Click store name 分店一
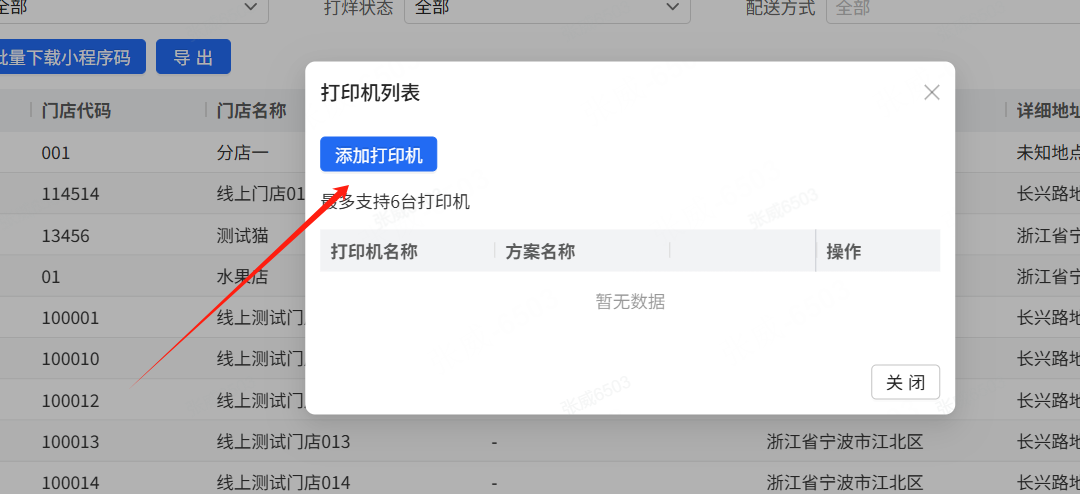 242,152
